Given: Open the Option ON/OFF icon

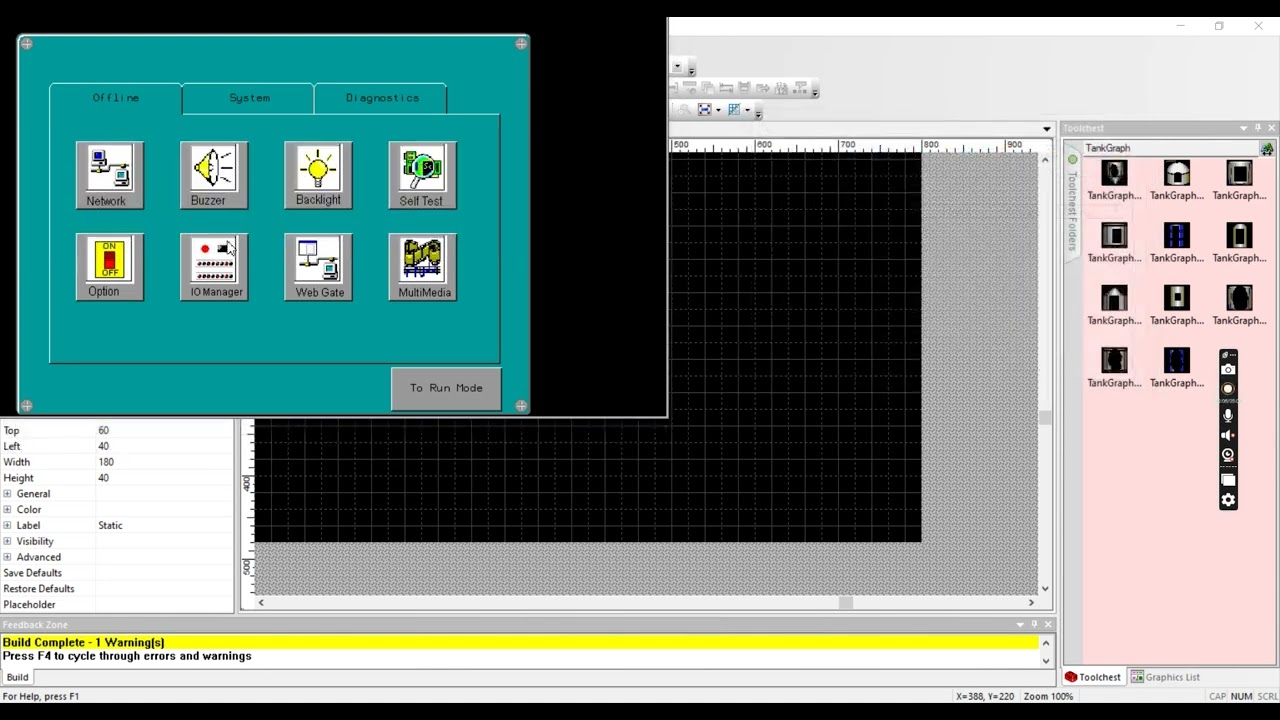Looking at the screenshot, I should 109,267.
